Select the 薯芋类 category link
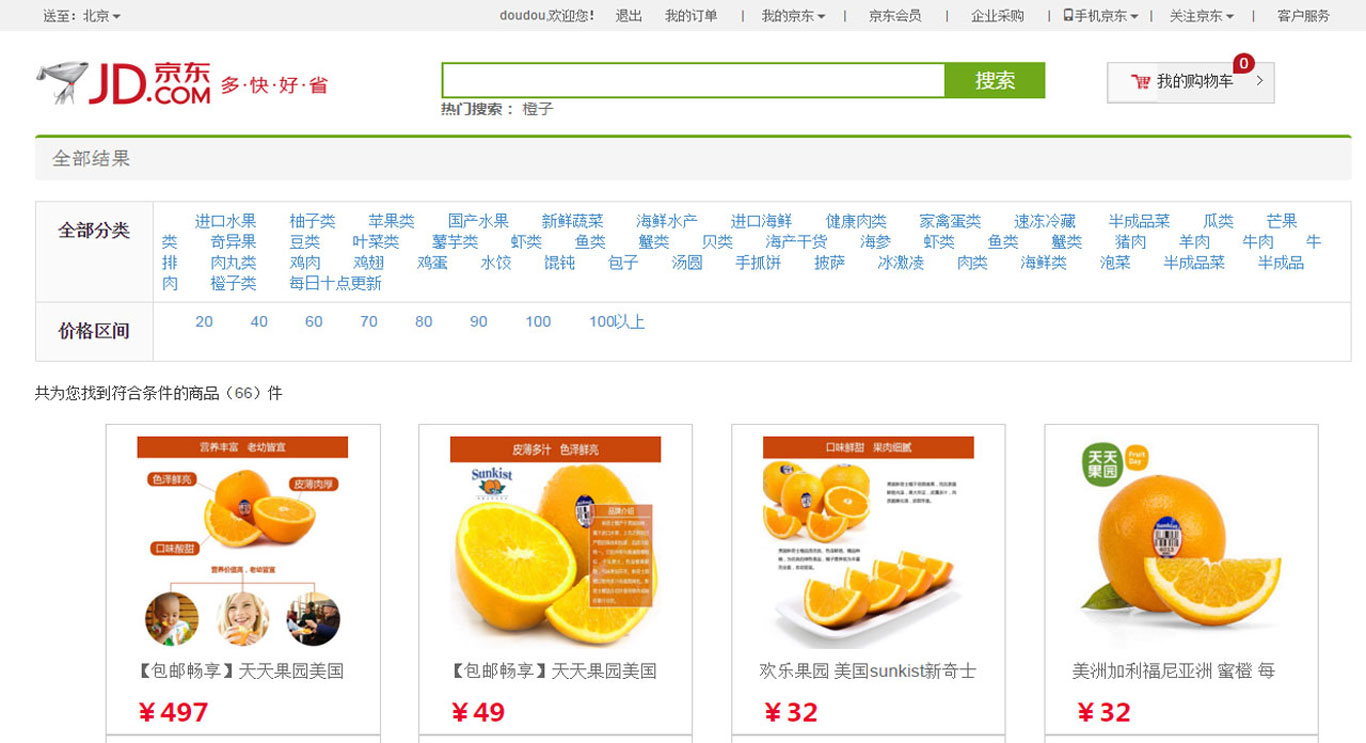 tap(455, 242)
